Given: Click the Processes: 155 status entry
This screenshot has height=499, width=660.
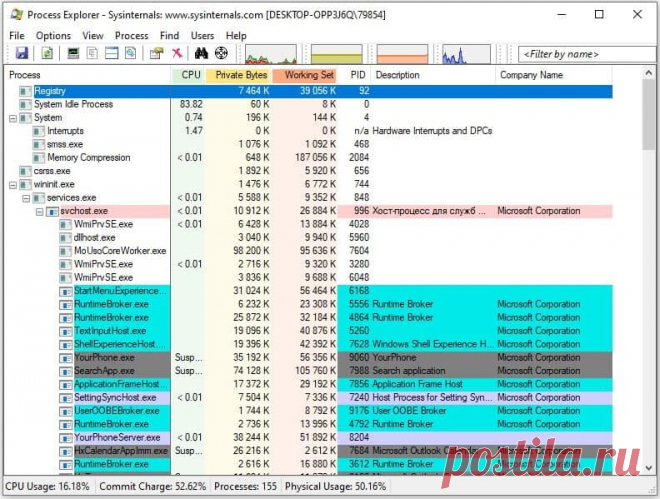Looking at the screenshot, I should (x=245, y=487).
